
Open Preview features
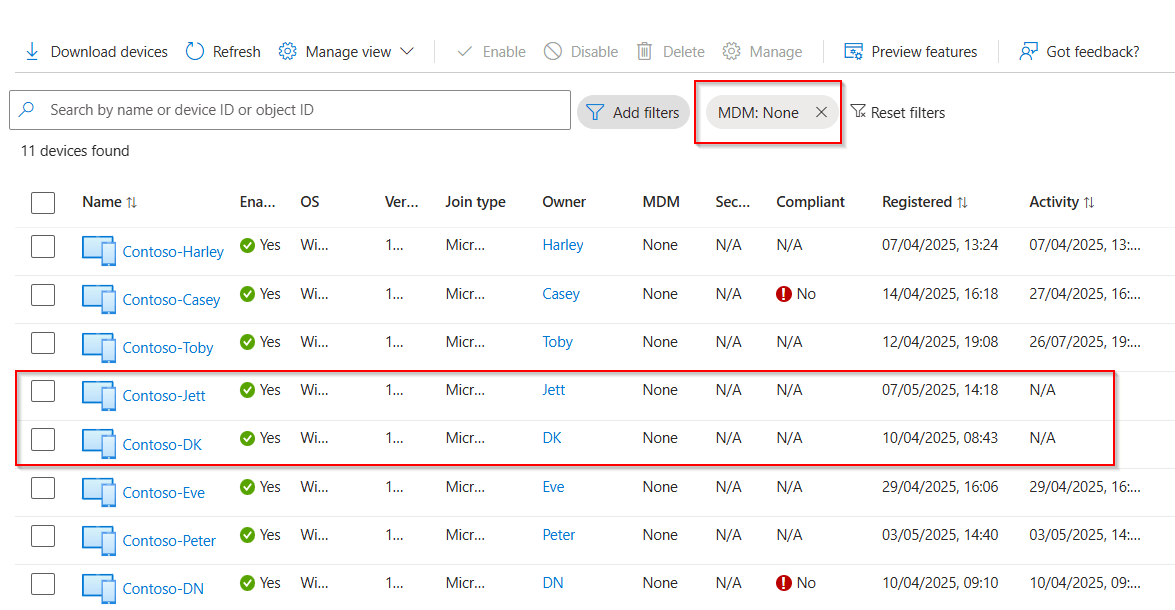[910, 51]
